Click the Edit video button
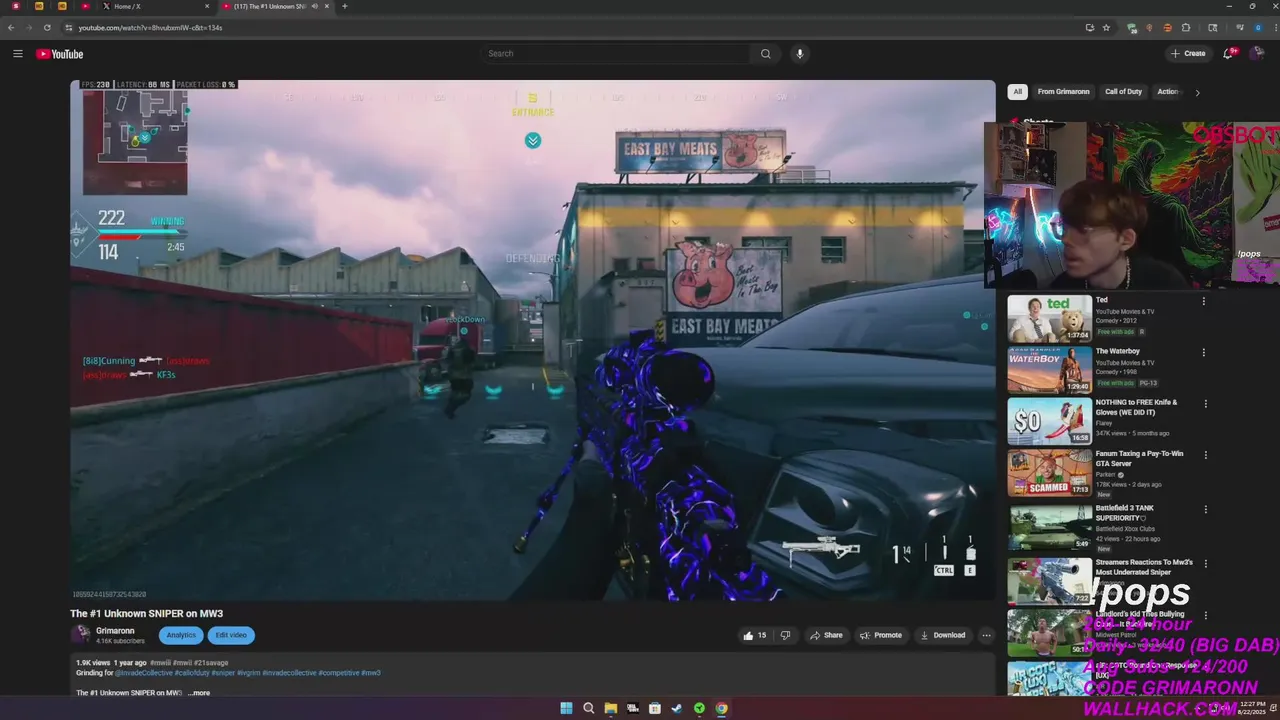The width and height of the screenshot is (1280, 720). (231, 635)
